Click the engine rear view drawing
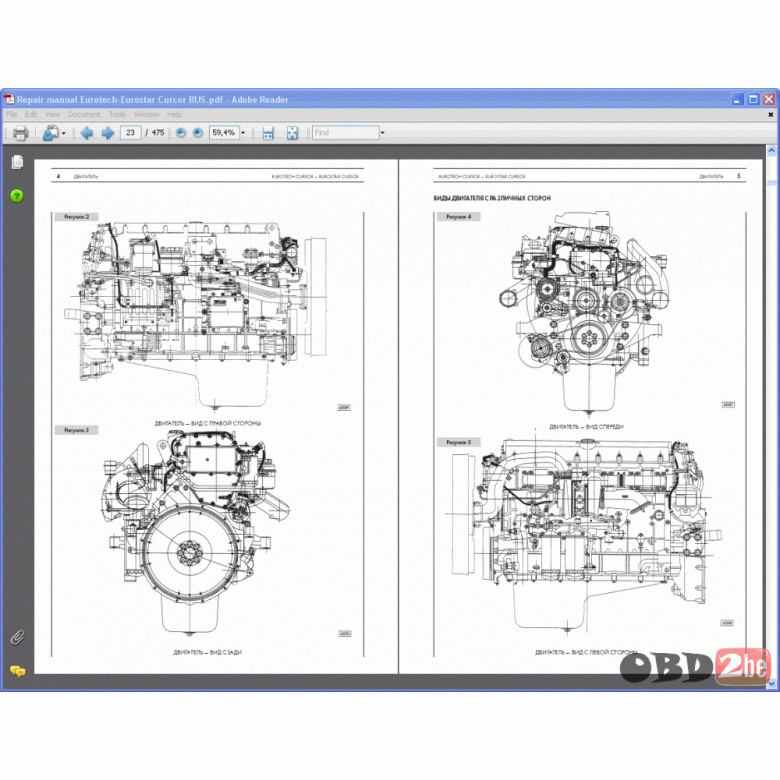Image resolution: width=780 pixels, height=780 pixels. 196,533
